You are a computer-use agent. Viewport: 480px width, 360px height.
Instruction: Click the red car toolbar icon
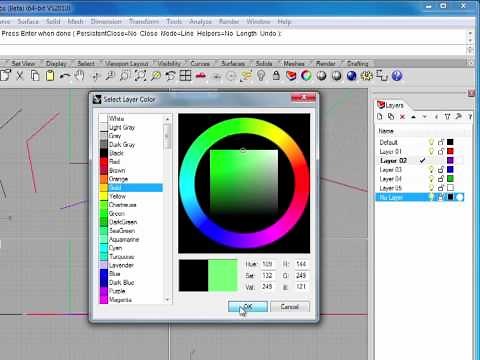(200, 76)
